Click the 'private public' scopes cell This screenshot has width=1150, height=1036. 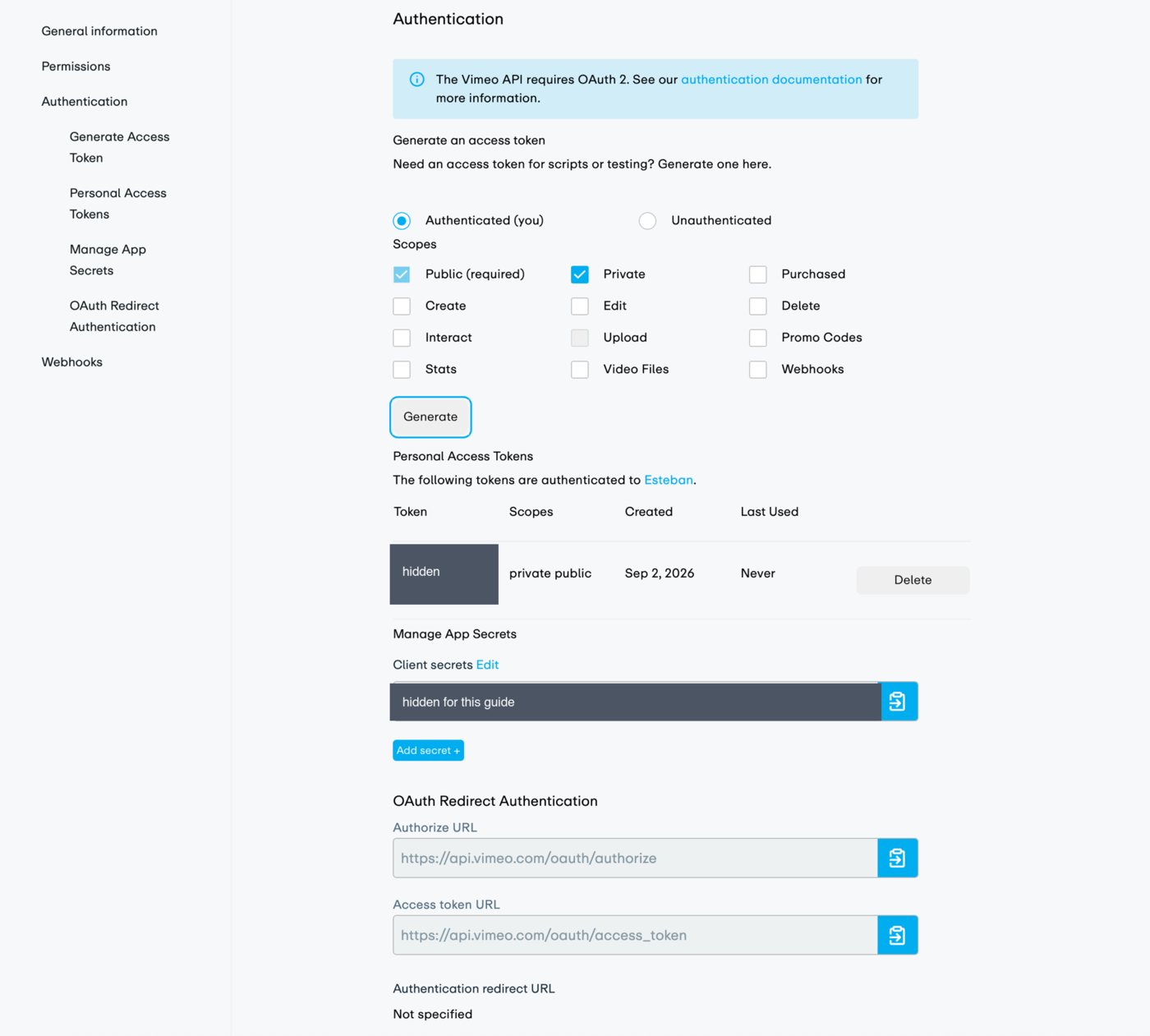tap(550, 573)
